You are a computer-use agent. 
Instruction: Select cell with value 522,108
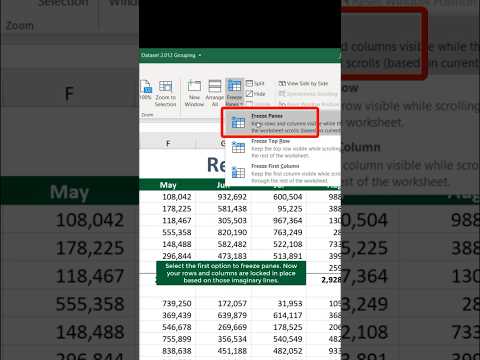point(280,244)
